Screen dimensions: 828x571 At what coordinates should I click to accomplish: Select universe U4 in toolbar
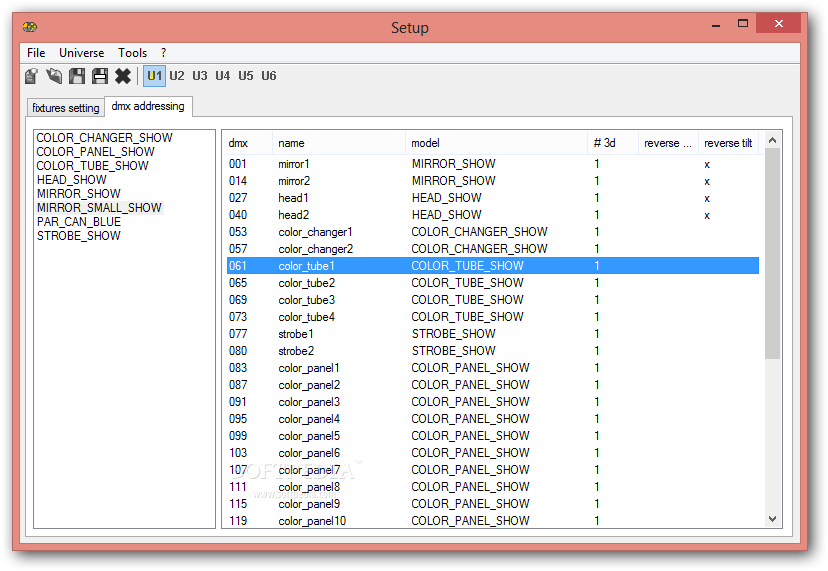pos(223,76)
